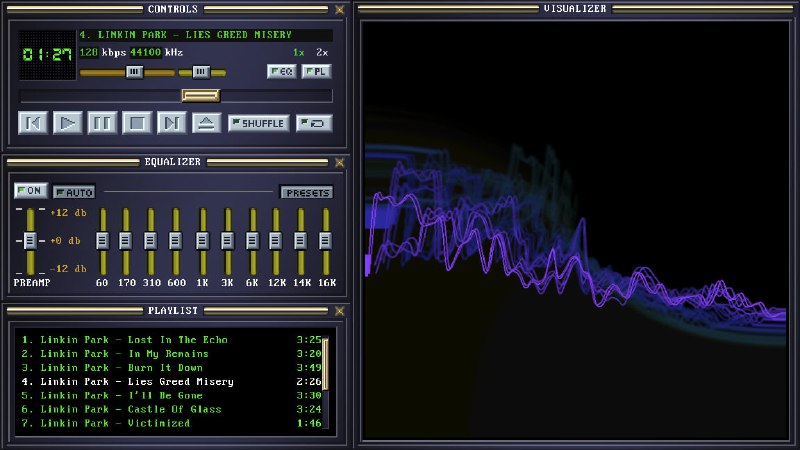Image resolution: width=800 pixels, height=450 pixels.
Task: Close the Playlist panel
Action: coord(339,311)
